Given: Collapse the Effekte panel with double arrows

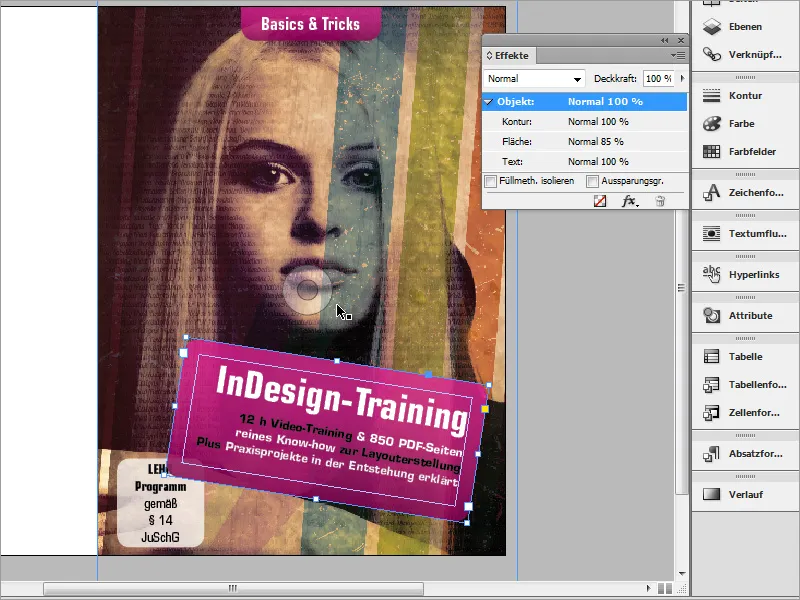Looking at the screenshot, I should coord(664,40).
